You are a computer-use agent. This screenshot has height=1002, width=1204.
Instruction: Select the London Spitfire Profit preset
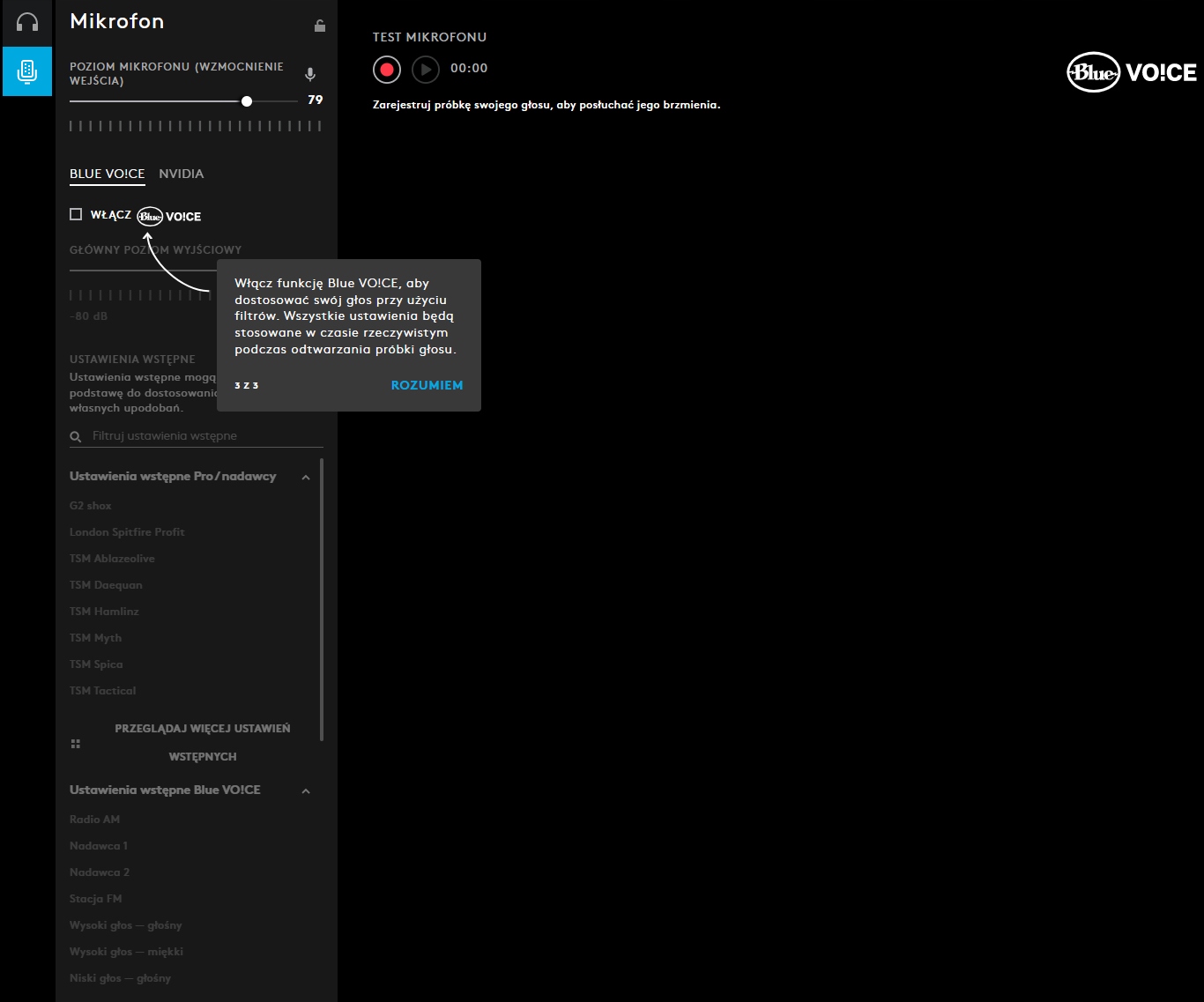tap(127, 532)
